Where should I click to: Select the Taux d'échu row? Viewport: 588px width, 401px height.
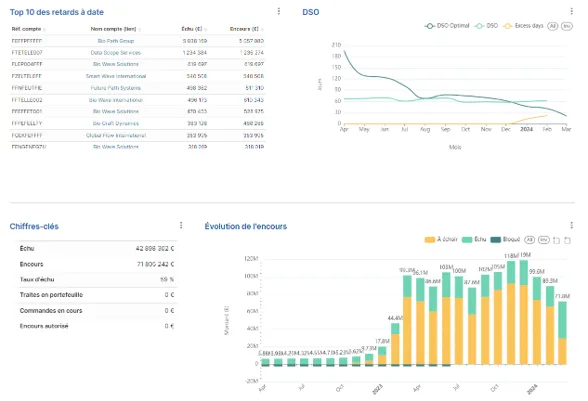click(x=97, y=279)
